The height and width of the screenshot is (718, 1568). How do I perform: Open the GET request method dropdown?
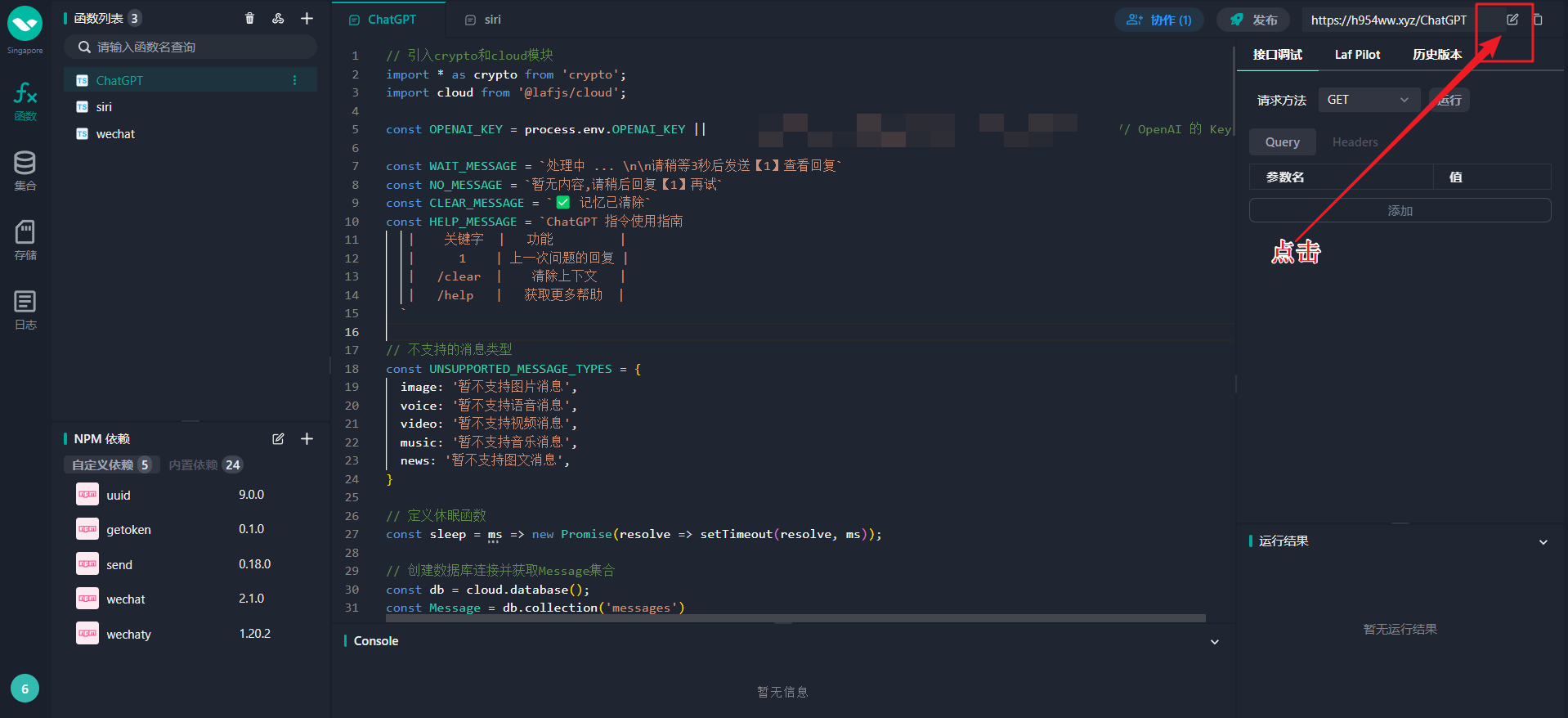click(x=1369, y=100)
